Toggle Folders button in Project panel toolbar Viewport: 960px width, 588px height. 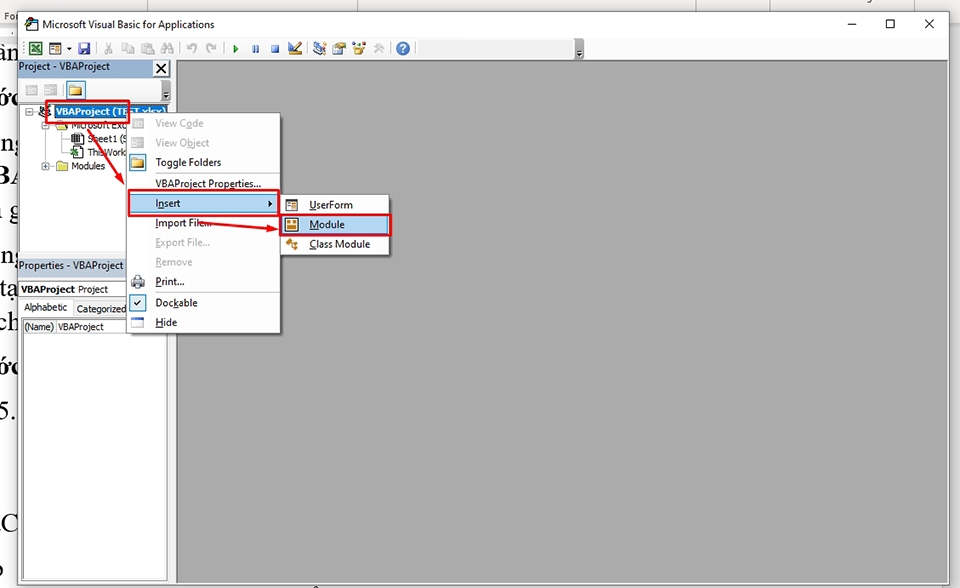[75, 90]
